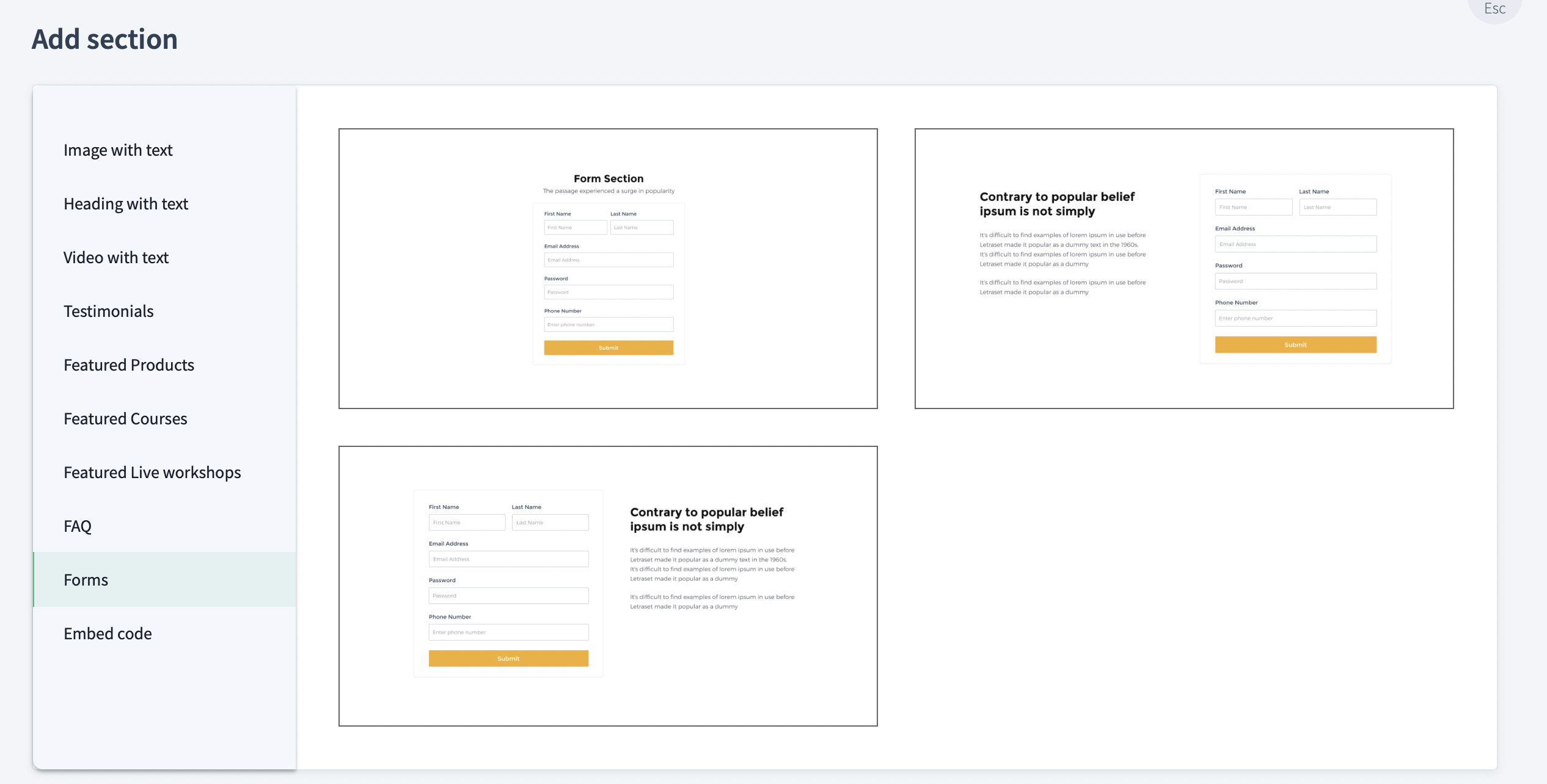Click Submit button in centered form template
Screen dimensions: 1547x784
pos(609,348)
